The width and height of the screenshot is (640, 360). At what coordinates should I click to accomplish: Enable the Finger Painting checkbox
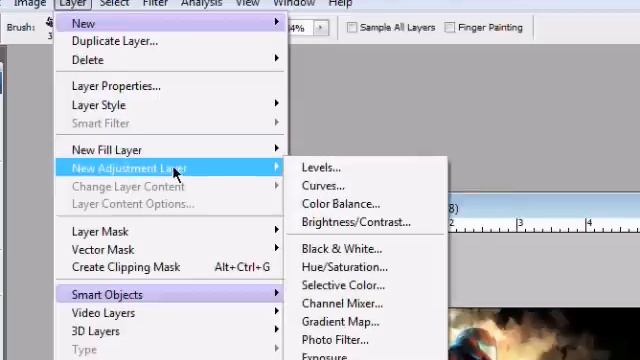(x=449, y=27)
